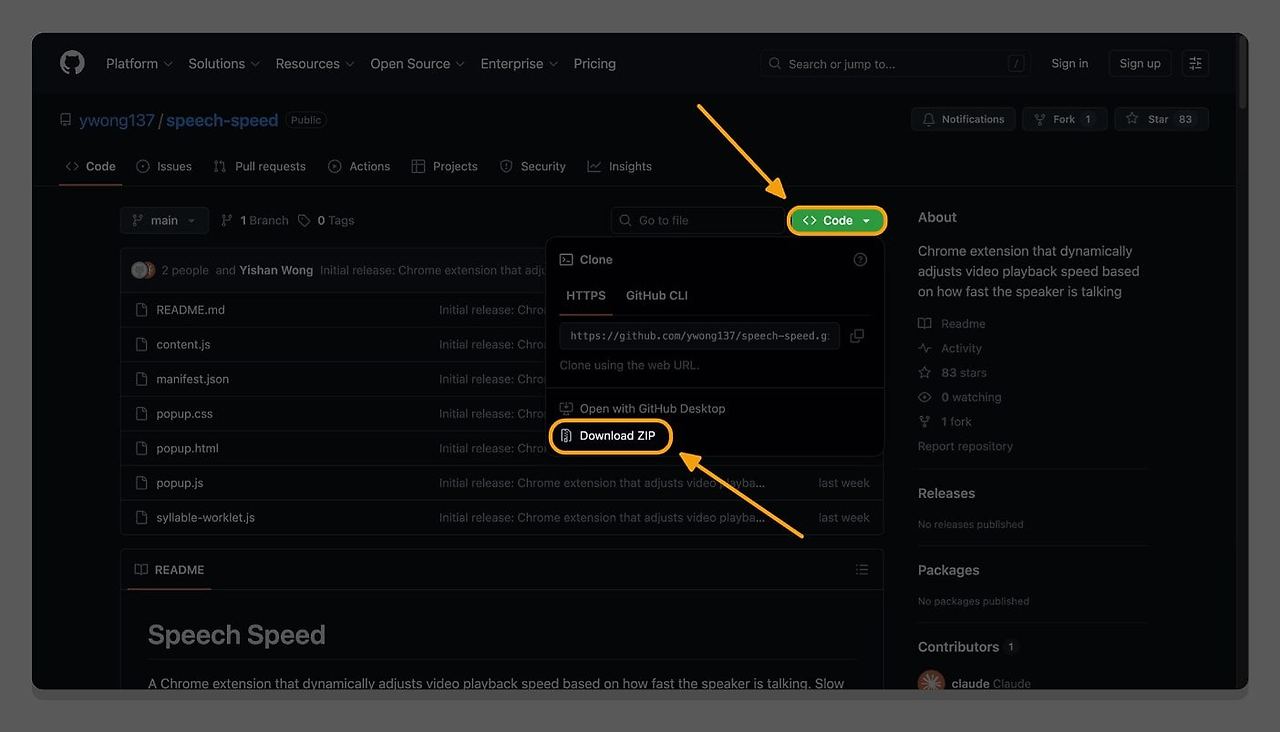Viewport: 1280px width, 732px height.
Task: Open the Readme link in About
Action: [x=952, y=324]
